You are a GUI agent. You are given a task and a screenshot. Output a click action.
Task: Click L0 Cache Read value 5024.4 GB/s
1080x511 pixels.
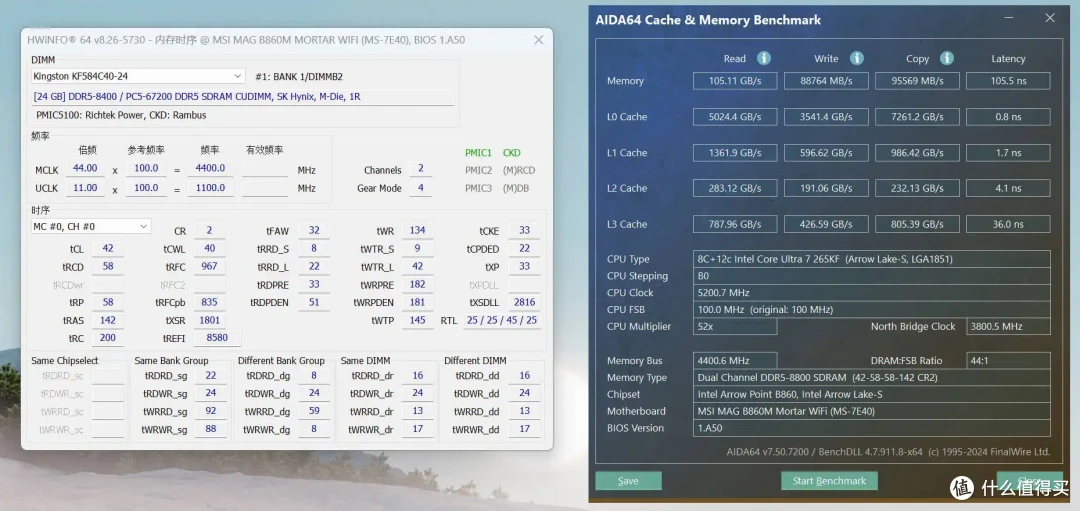coord(735,116)
